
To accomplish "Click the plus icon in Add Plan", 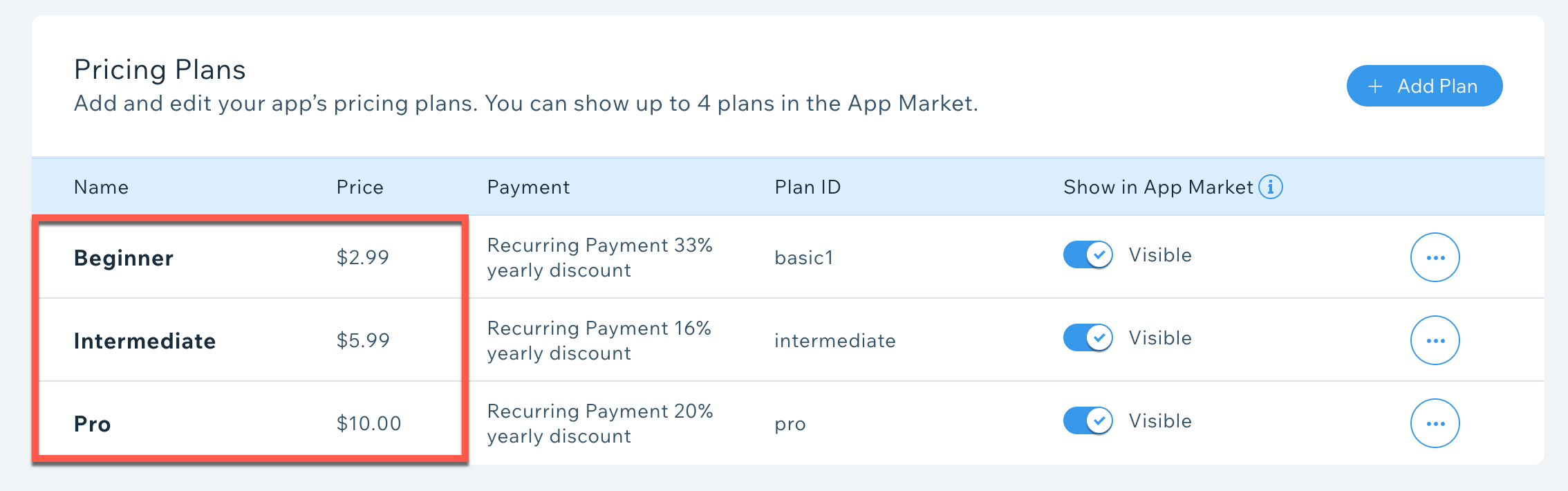I will 1376,86.
